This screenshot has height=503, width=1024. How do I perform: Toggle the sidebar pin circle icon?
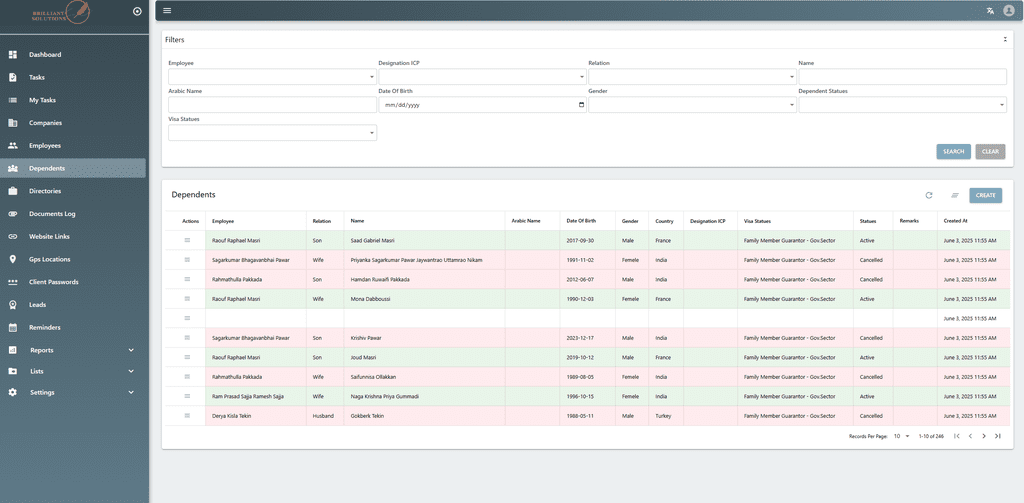coord(136,11)
